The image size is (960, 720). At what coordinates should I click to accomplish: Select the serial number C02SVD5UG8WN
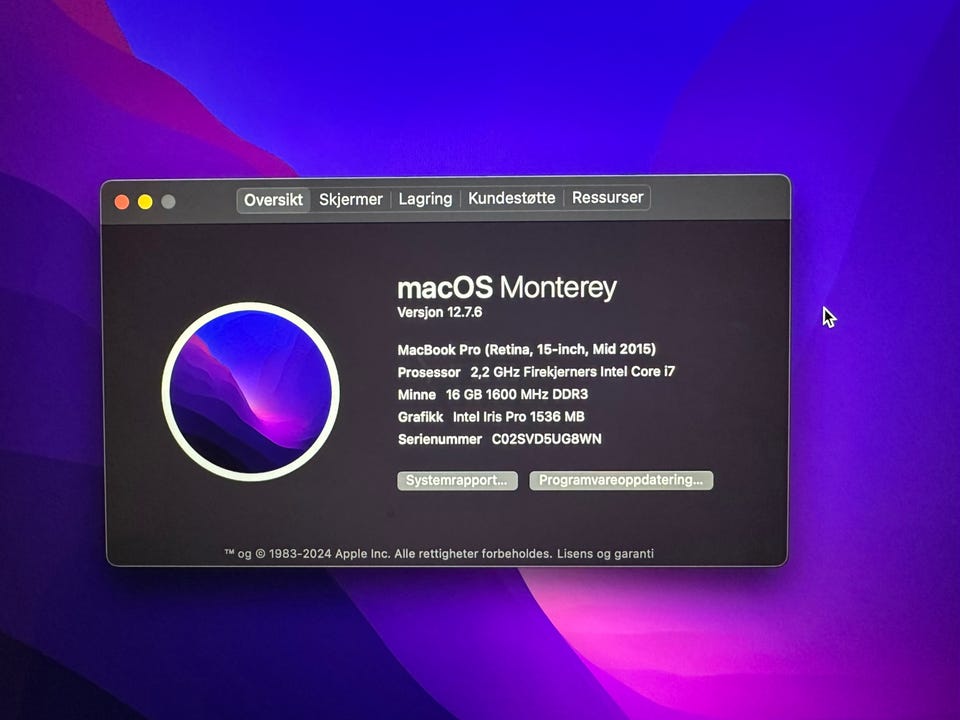point(547,439)
